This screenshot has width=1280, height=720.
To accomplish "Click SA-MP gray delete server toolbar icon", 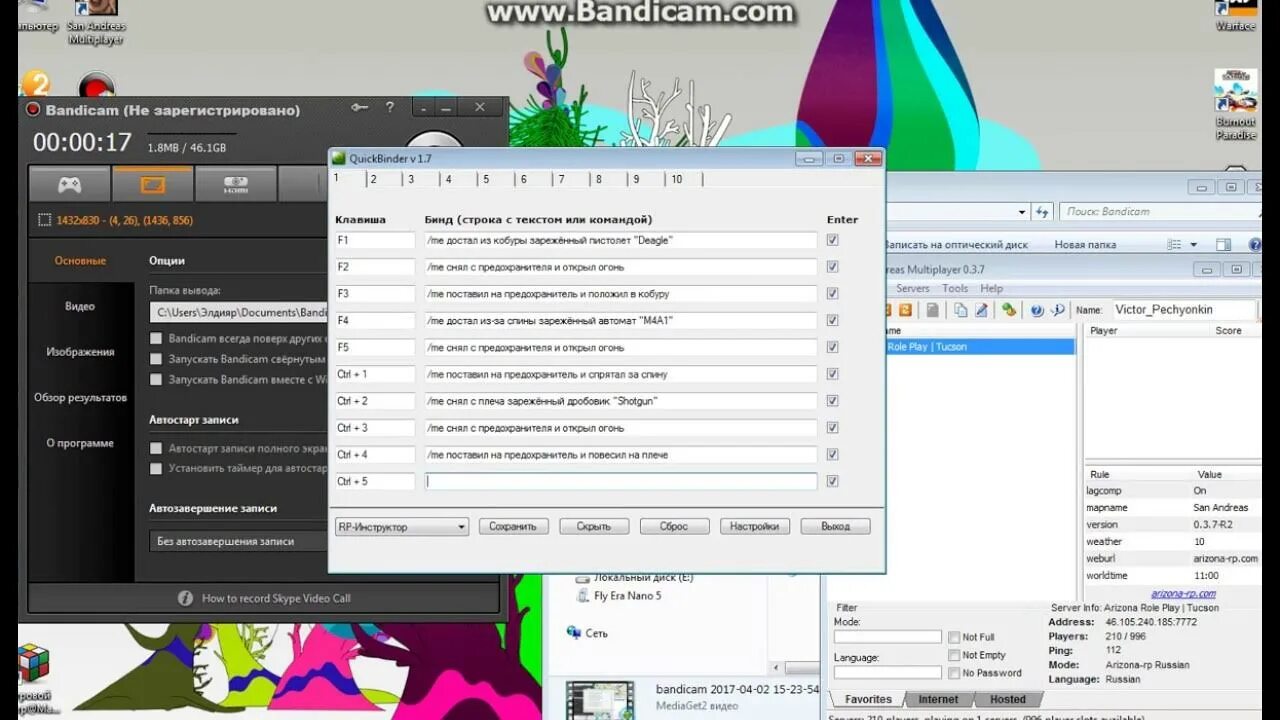I will [x=932, y=310].
